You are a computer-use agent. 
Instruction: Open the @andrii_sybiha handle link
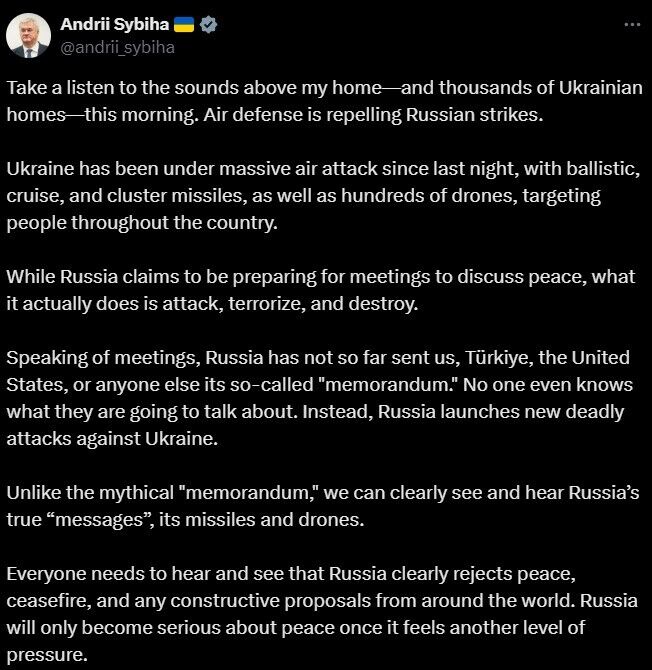tap(117, 47)
